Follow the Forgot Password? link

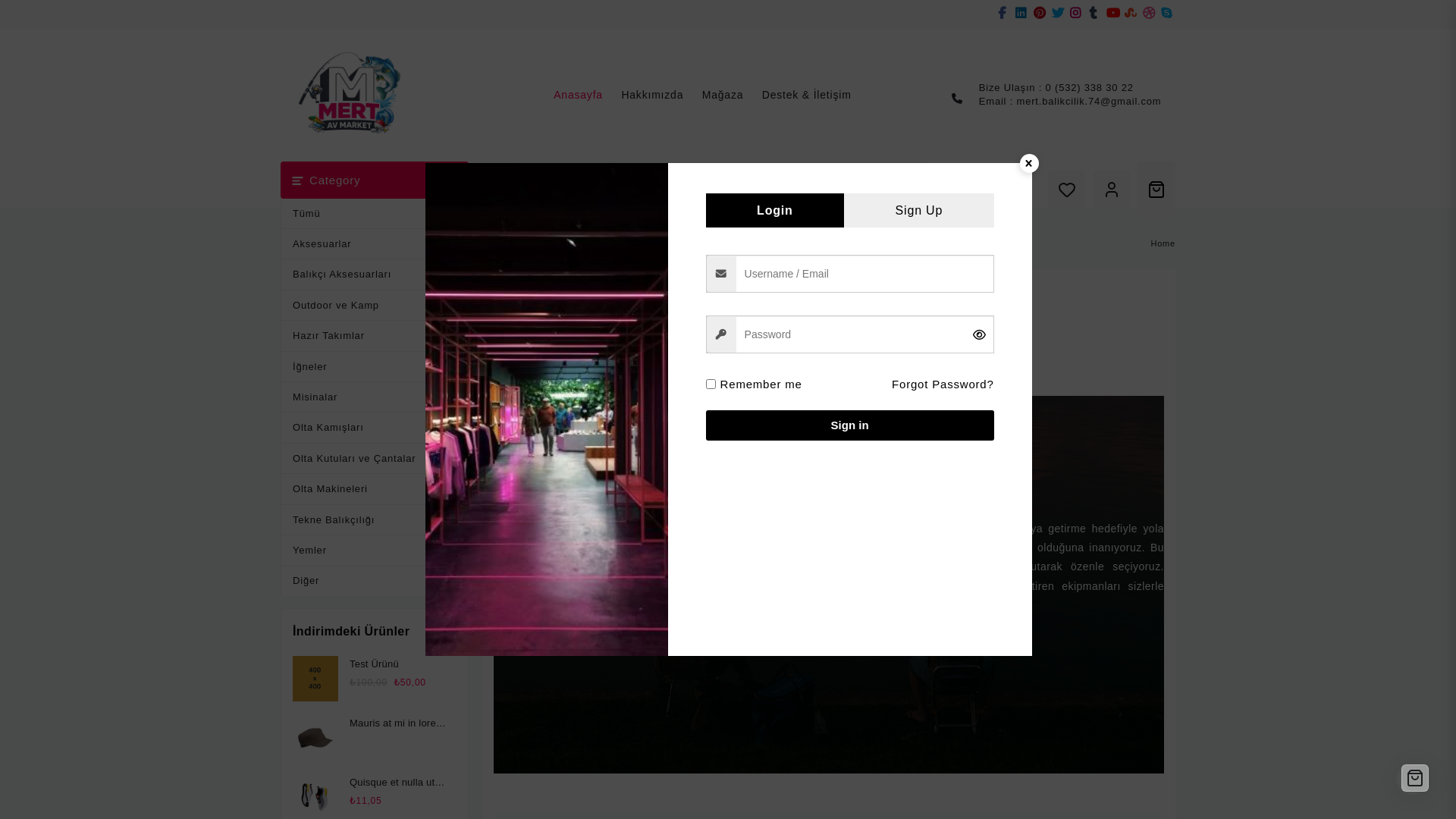coord(943,384)
